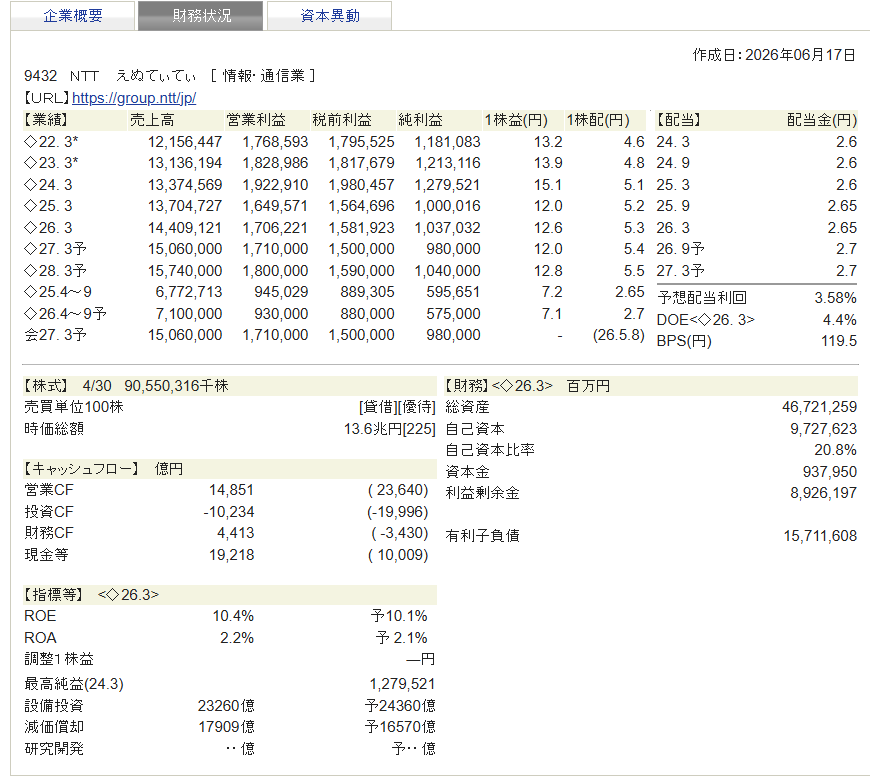Click the [貸借][優待] label
Screen dimensions: 870x778
397,407
